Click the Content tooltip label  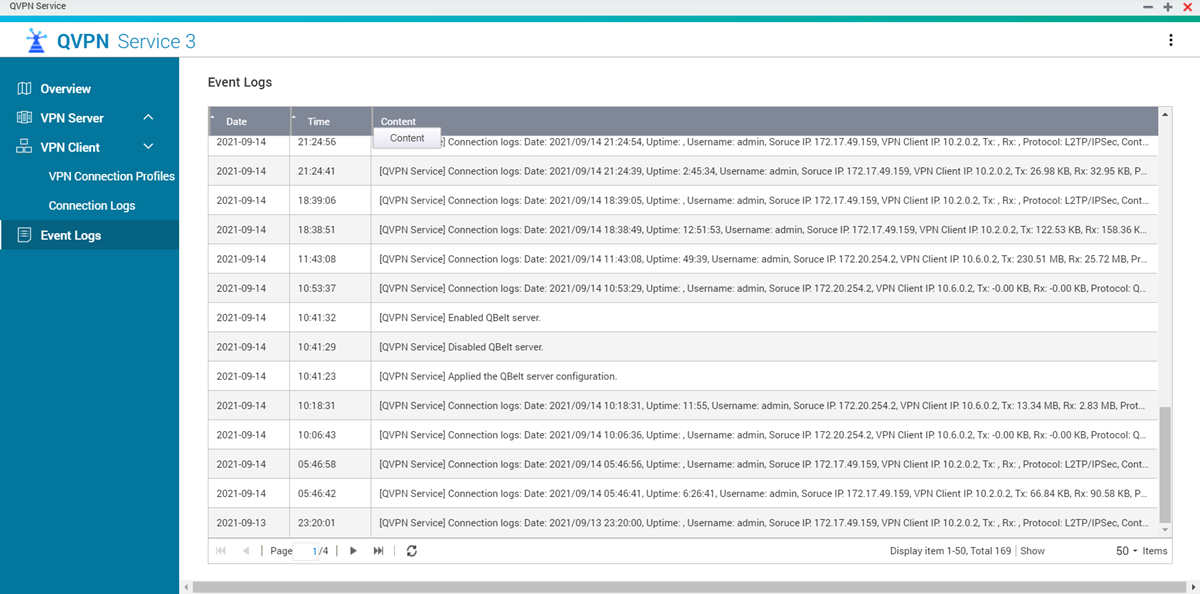tap(407, 138)
